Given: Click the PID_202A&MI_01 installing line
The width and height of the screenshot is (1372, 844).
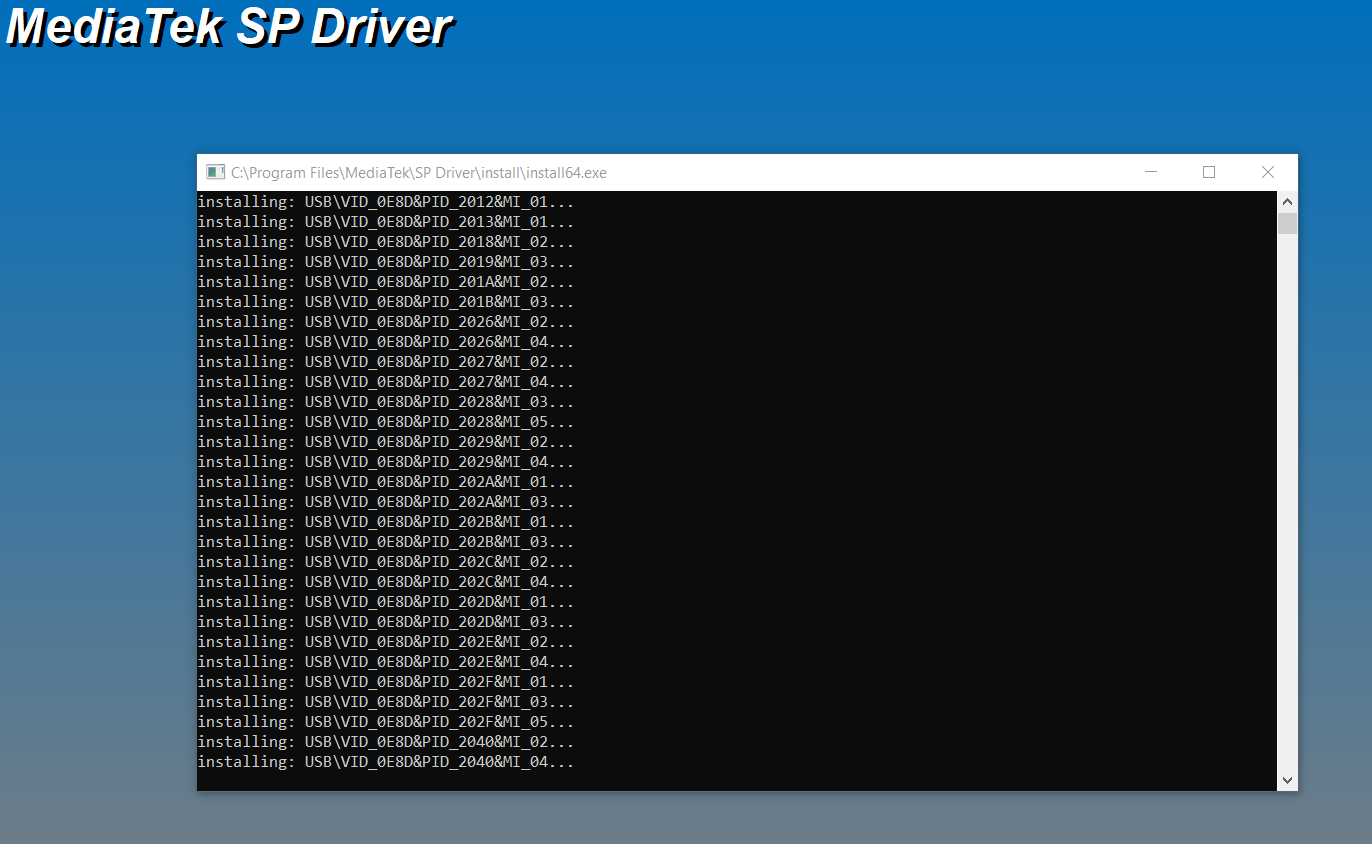Looking at the screenshot, I should click(386, 482).
